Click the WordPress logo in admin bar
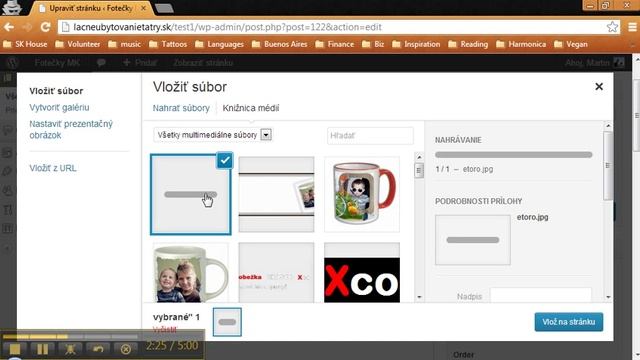Viewport: 640px width, 360px height. click(x=13, y=62)
